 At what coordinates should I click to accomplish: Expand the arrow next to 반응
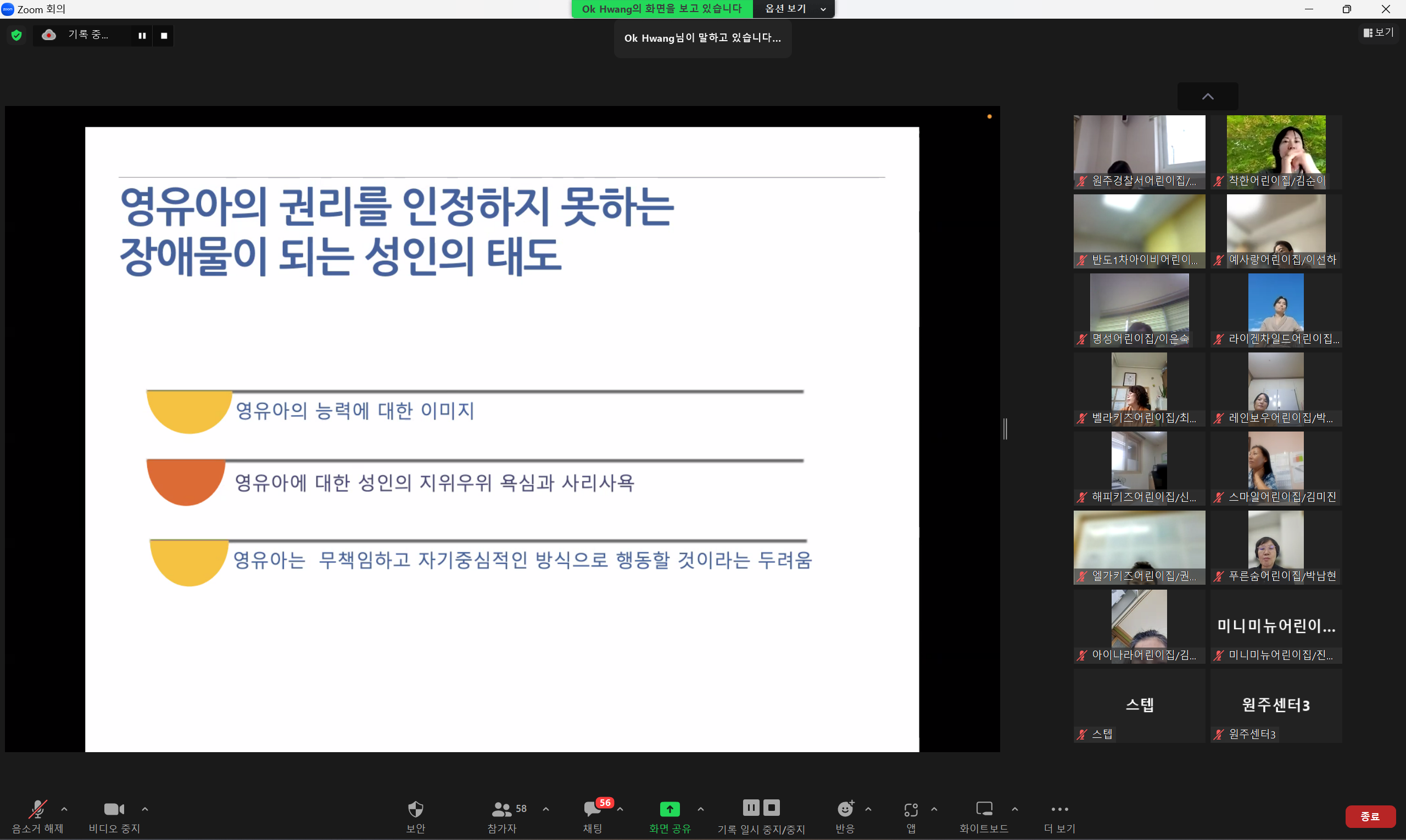(868, 809)
